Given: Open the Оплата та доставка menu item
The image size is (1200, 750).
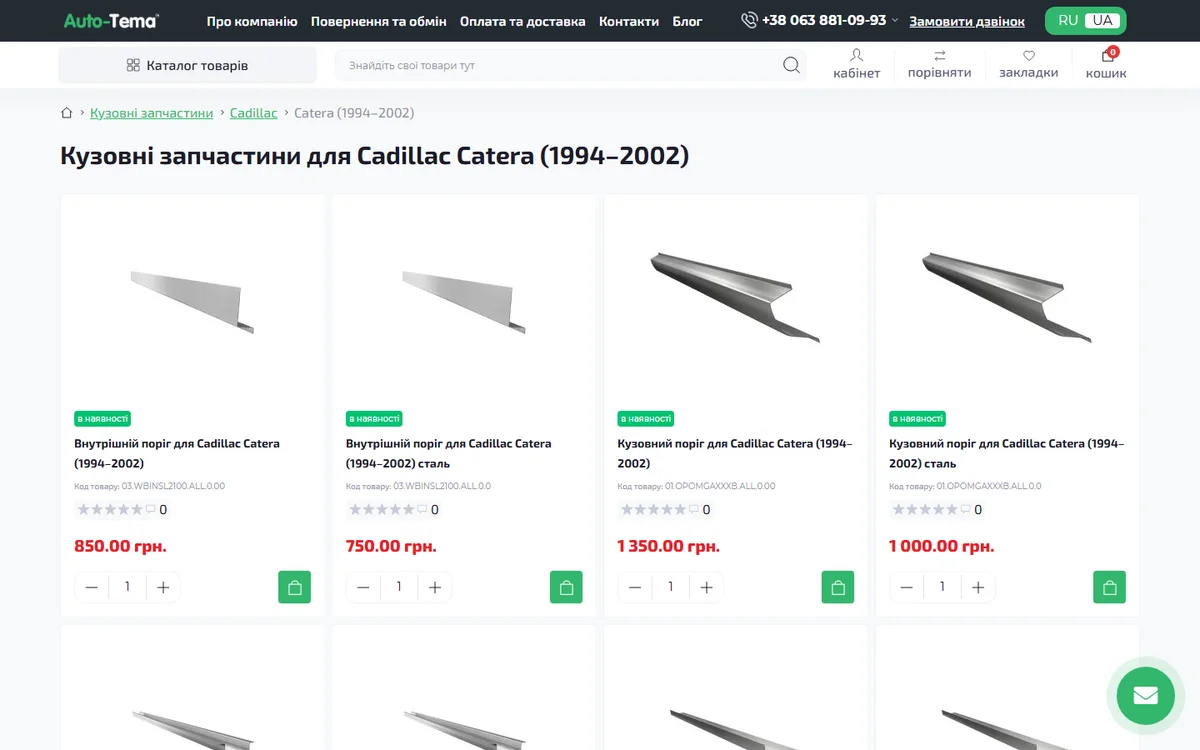Looking at the screenshot, I should tap(523, 21).
